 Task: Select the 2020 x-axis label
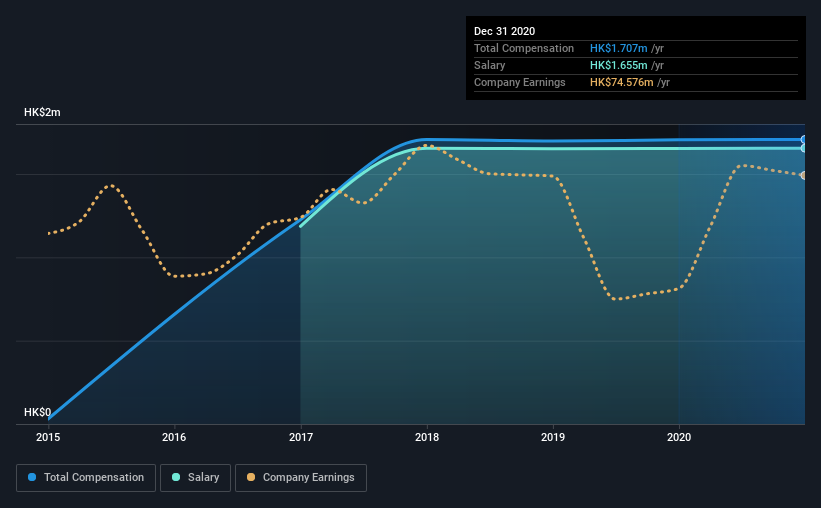[x=679, y=437]
